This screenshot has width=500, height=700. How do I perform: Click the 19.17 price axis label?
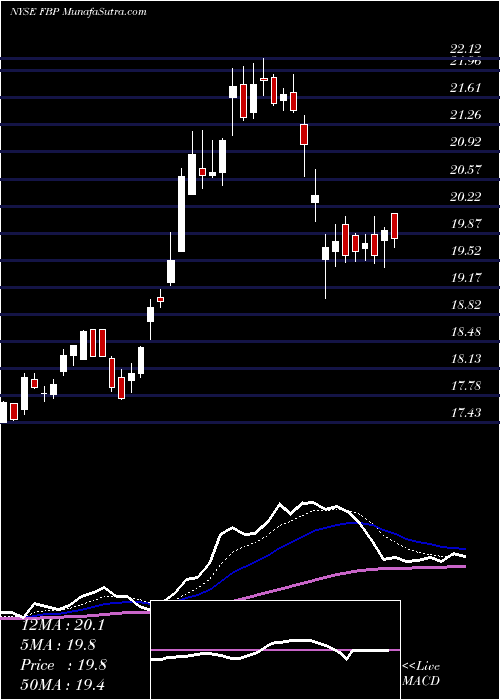coord(466,278)
